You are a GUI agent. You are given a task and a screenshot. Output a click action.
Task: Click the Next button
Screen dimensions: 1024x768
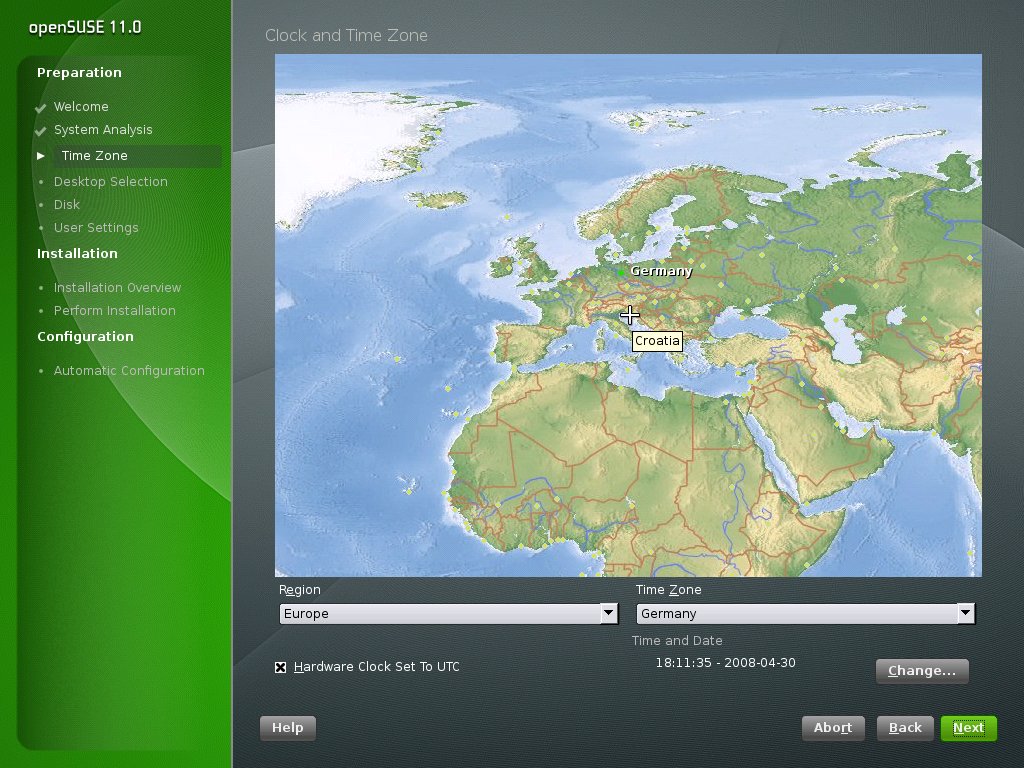tap(968, 728)
